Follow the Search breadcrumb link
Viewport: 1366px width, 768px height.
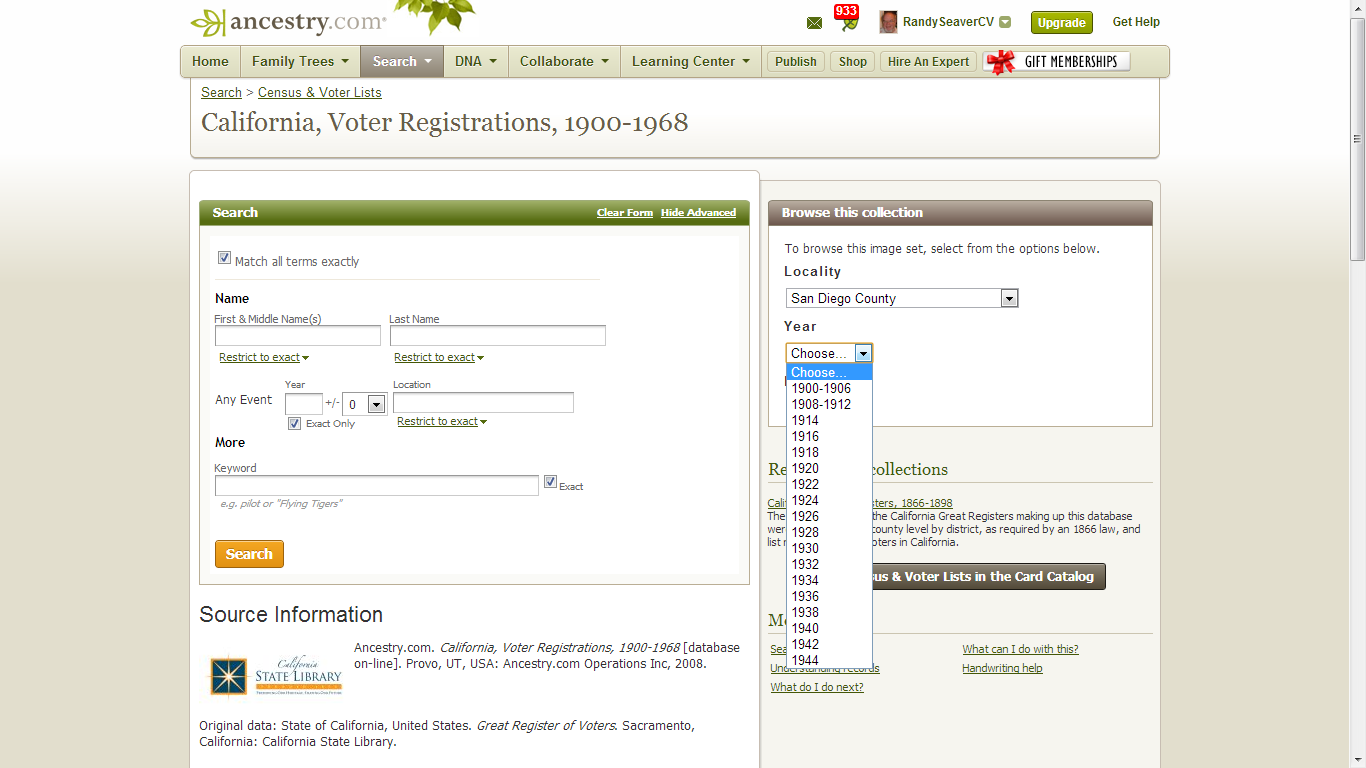point(221,92)
